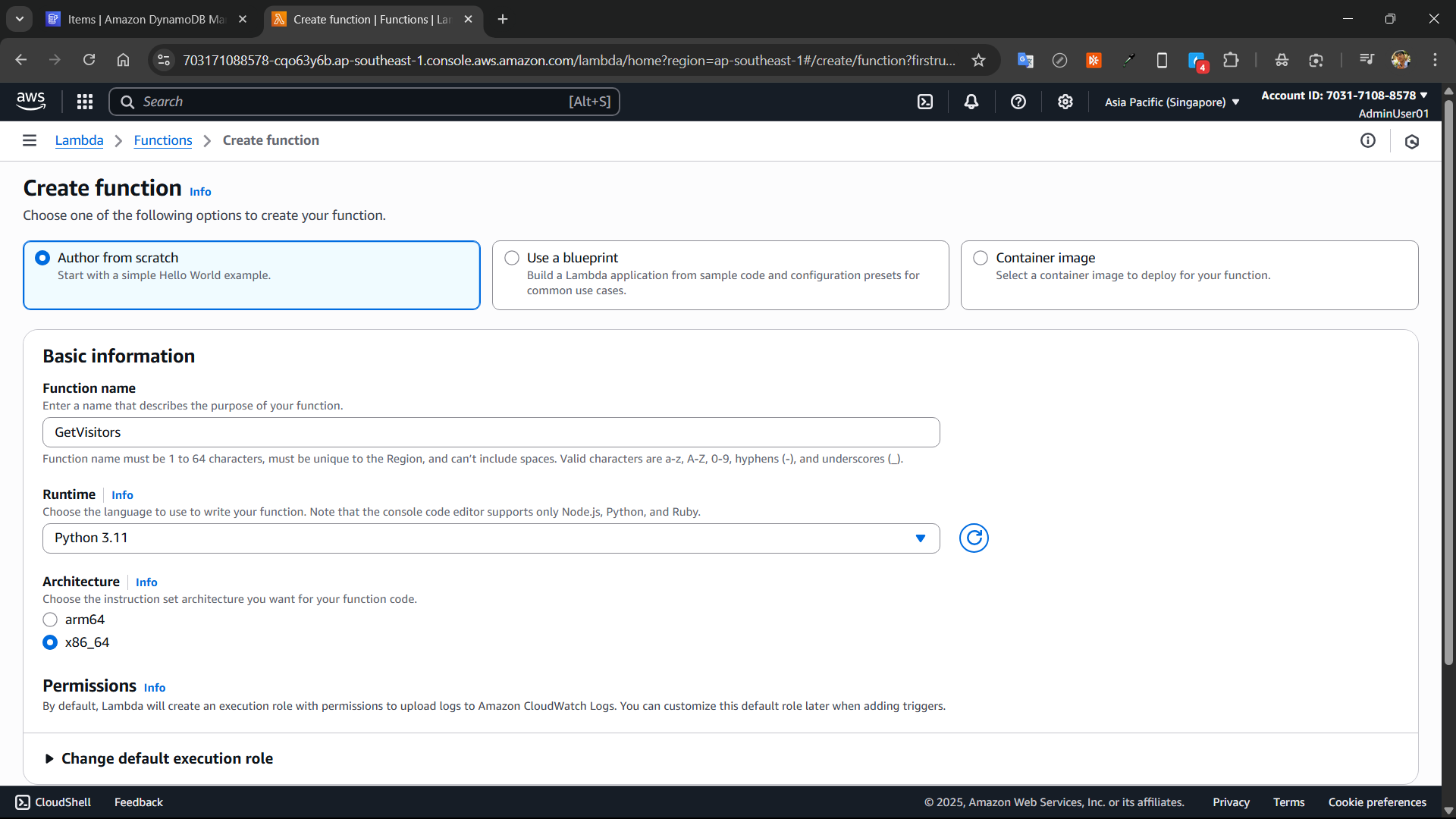Open Info link next to Architecture

point(146,582)
